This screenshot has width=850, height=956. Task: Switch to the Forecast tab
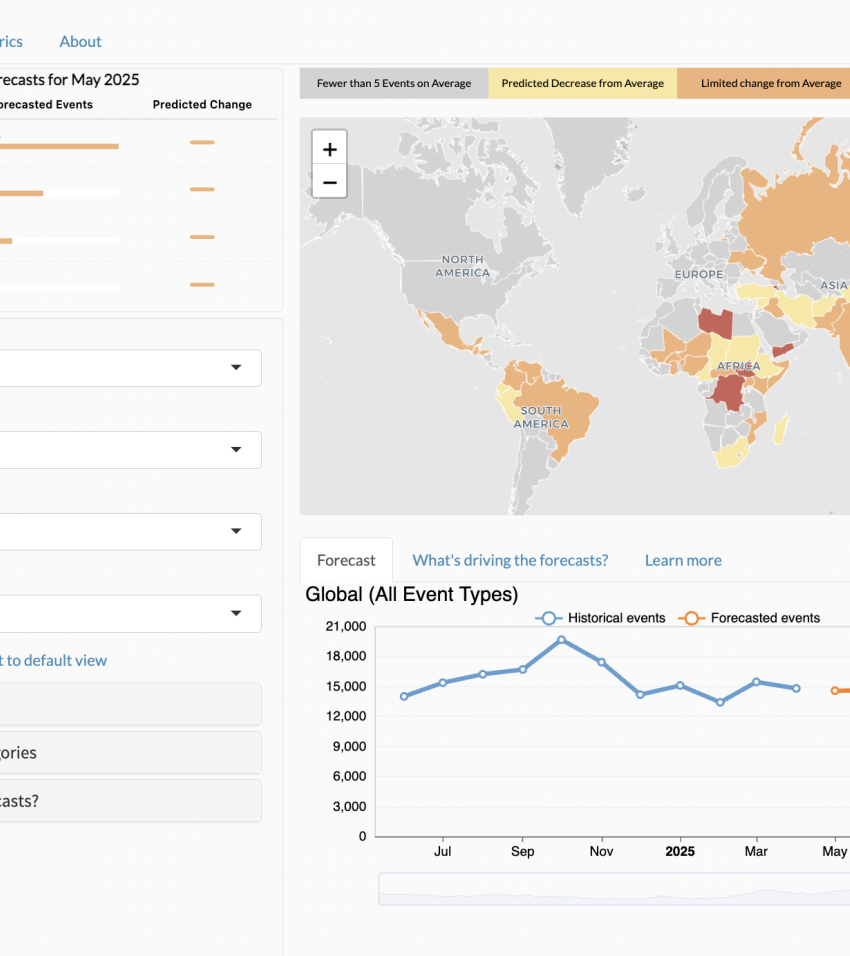345,560
